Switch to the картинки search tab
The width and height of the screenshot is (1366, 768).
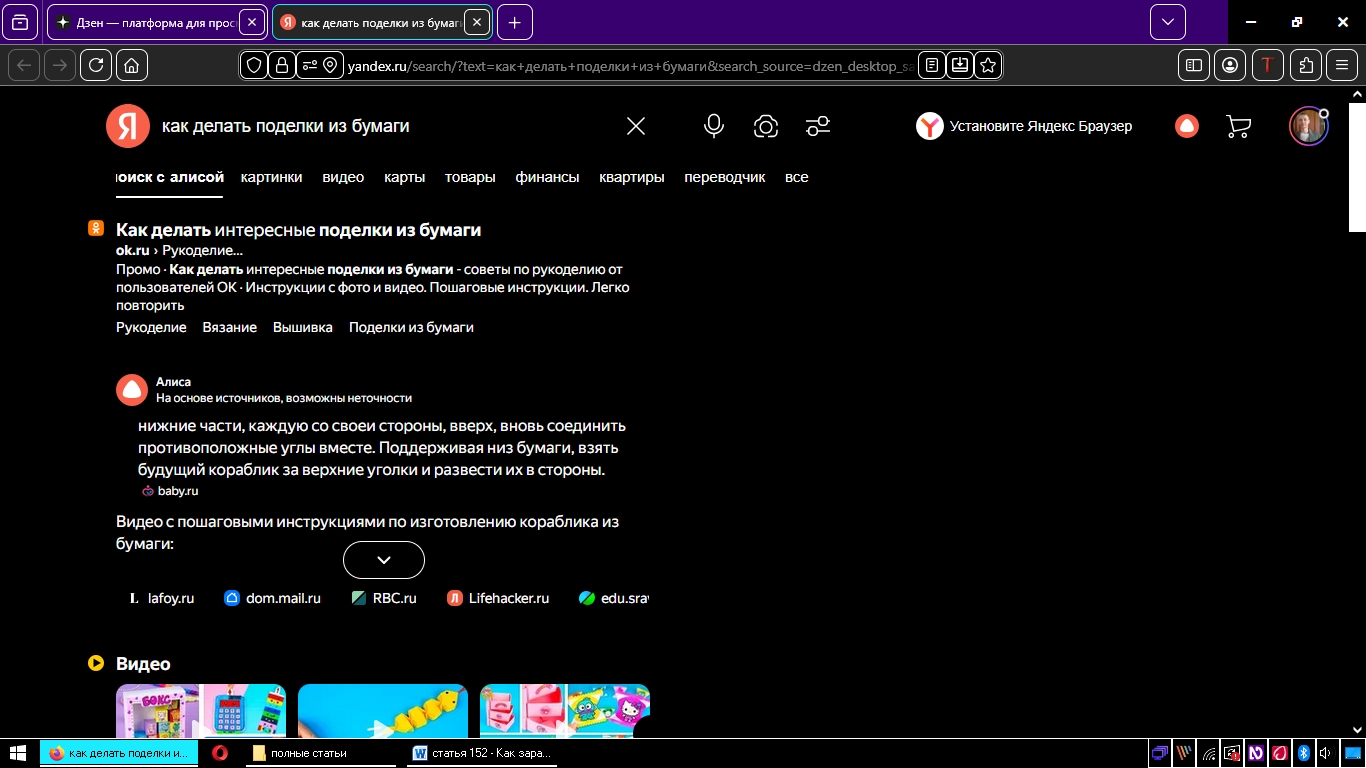pos(271,177)
